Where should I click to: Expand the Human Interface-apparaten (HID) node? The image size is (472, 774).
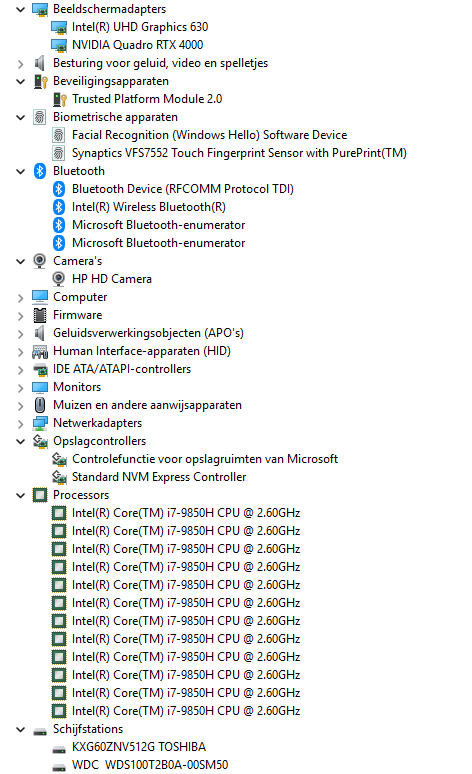(20, 352)
